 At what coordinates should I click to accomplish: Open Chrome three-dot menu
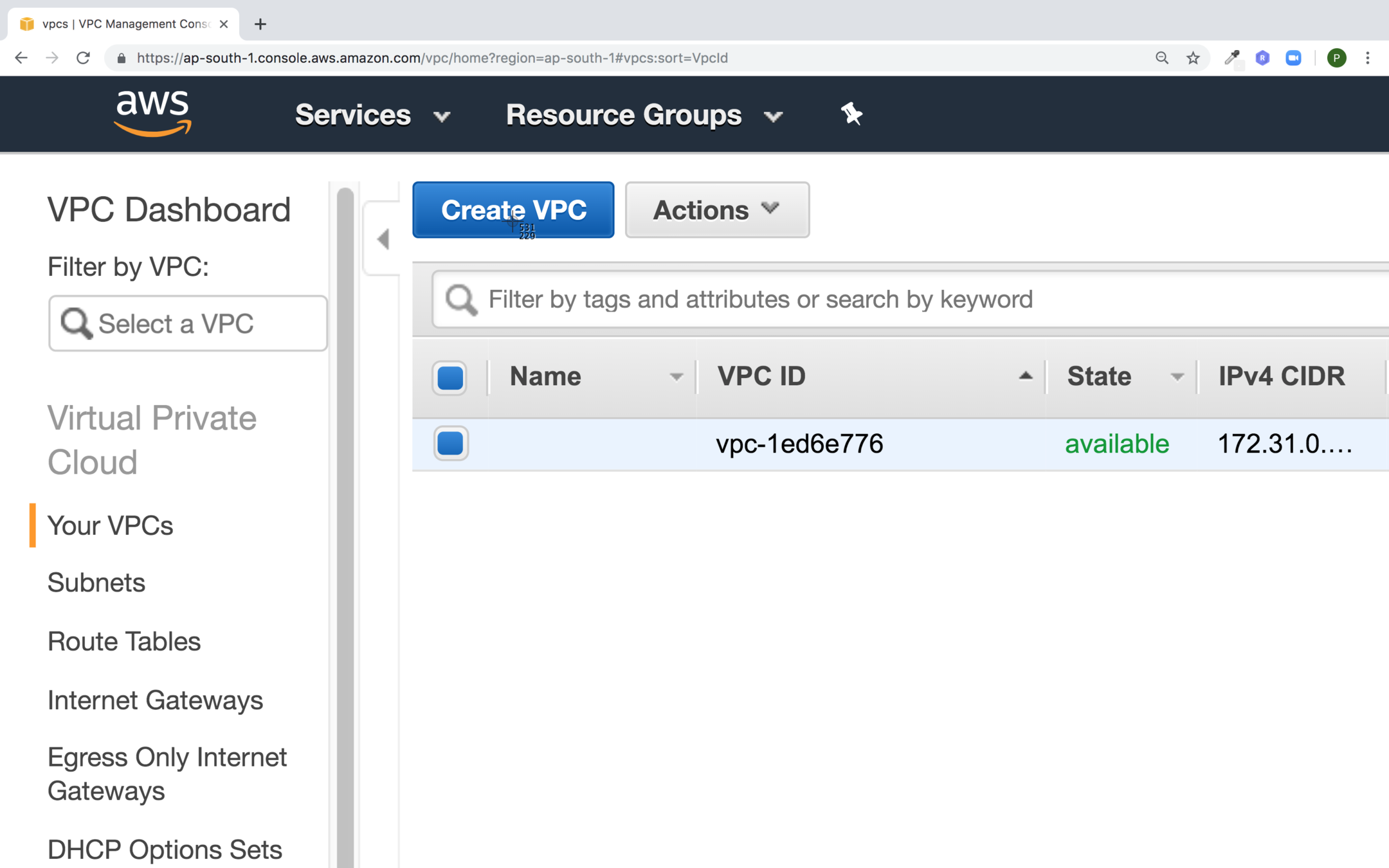(1368, 58)
